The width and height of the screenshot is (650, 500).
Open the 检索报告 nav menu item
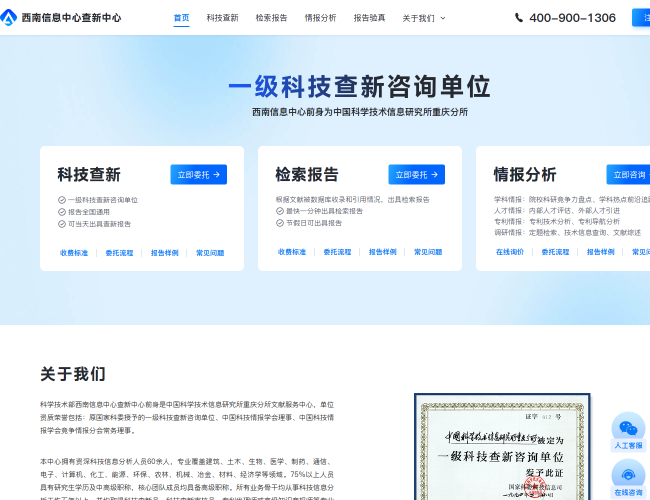pos(272,18)
